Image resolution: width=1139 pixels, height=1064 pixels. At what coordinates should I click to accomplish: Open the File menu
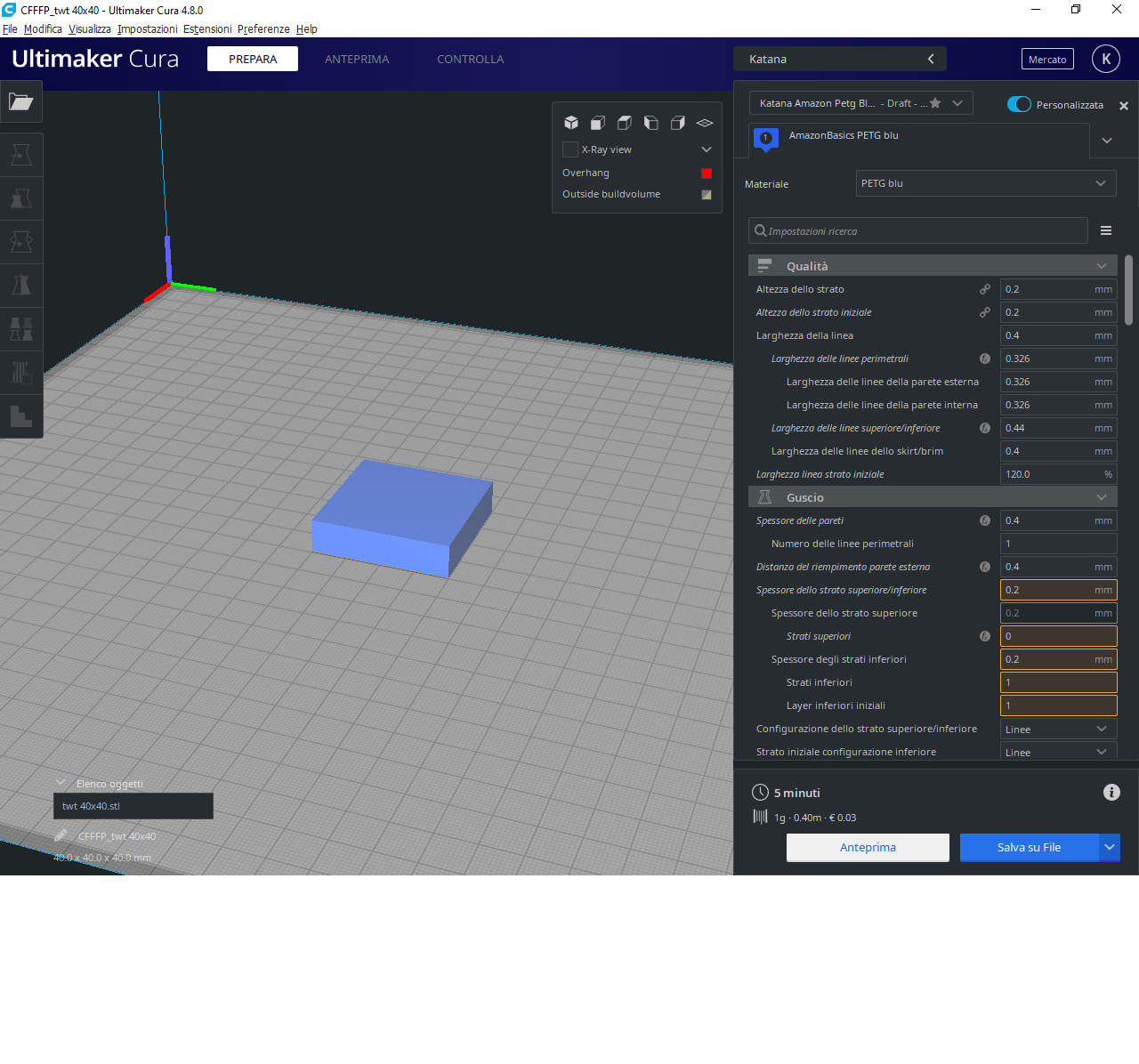tap(10, 28)
